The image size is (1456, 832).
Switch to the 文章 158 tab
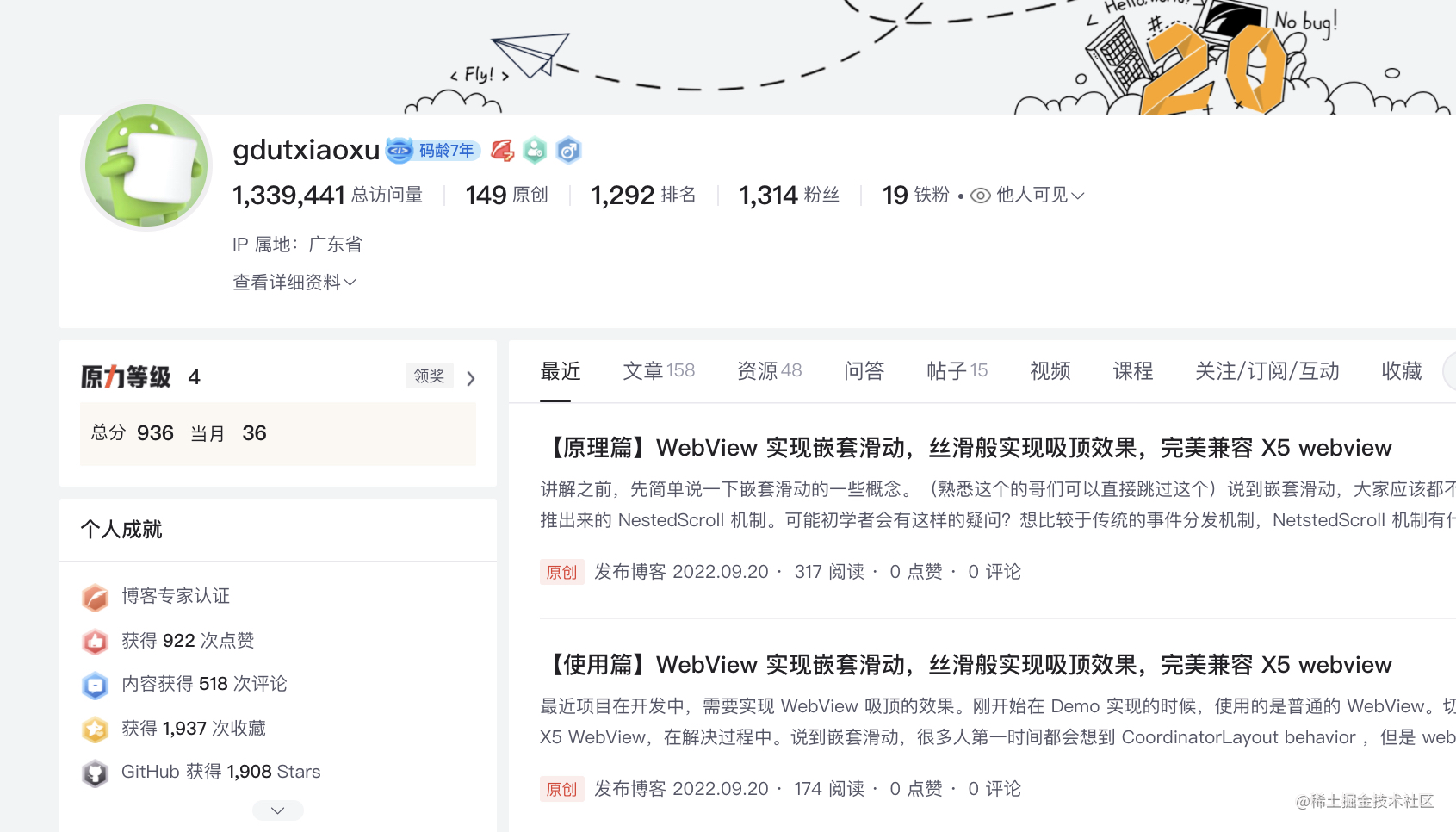click(659, 371)
